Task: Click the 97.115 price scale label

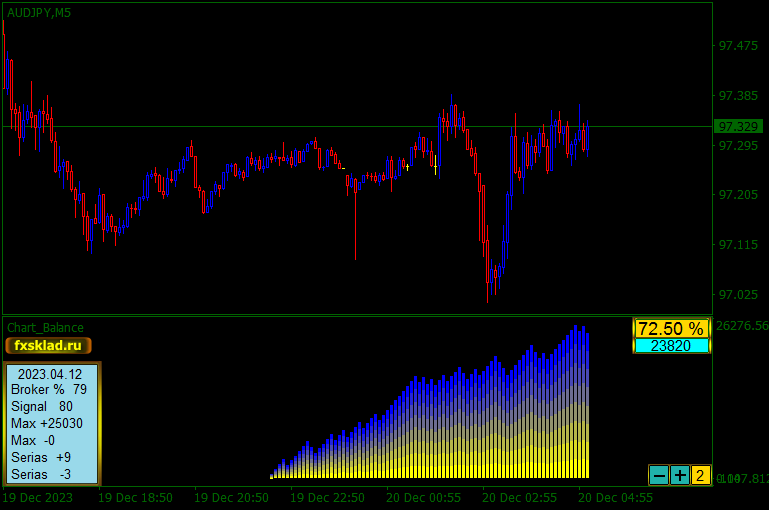Action: (738, 245)
